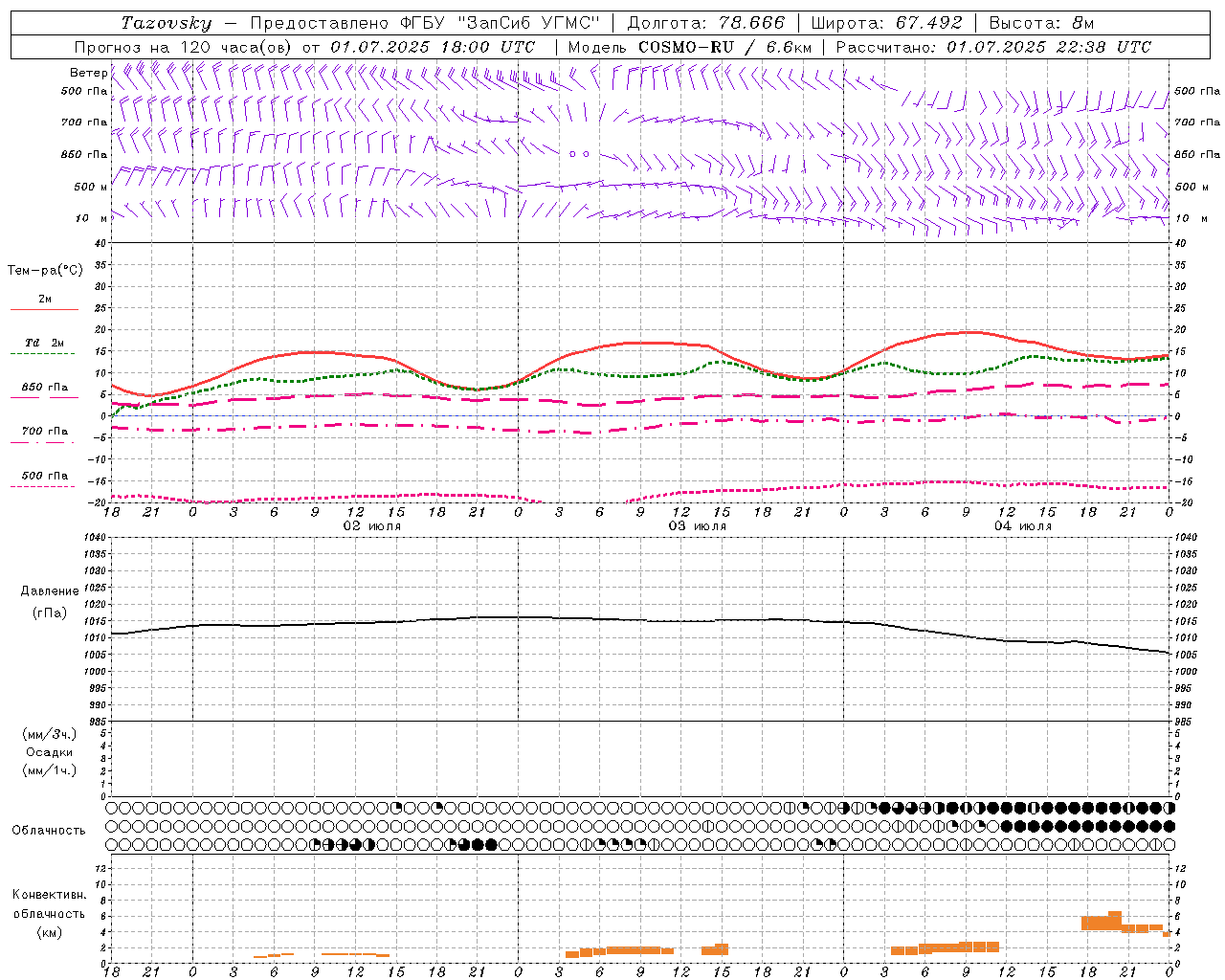
Task: Click the 'Конвективн.' convective cloud label
Action: pyautogui.click(x=50, y=895)
